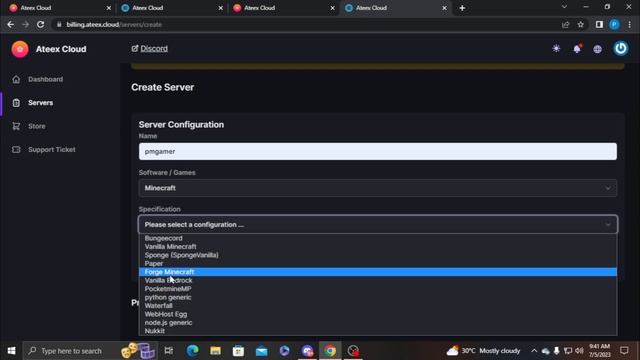The image size is (640, 360).
Task: Open Task View in taskbar
Action: (169, 351)
